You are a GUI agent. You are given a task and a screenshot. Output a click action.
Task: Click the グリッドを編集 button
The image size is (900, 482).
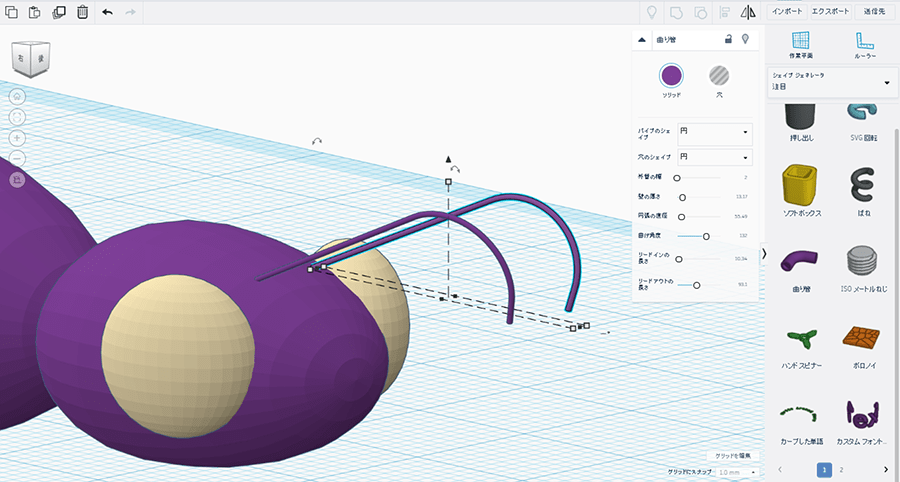tap(733, 456)
